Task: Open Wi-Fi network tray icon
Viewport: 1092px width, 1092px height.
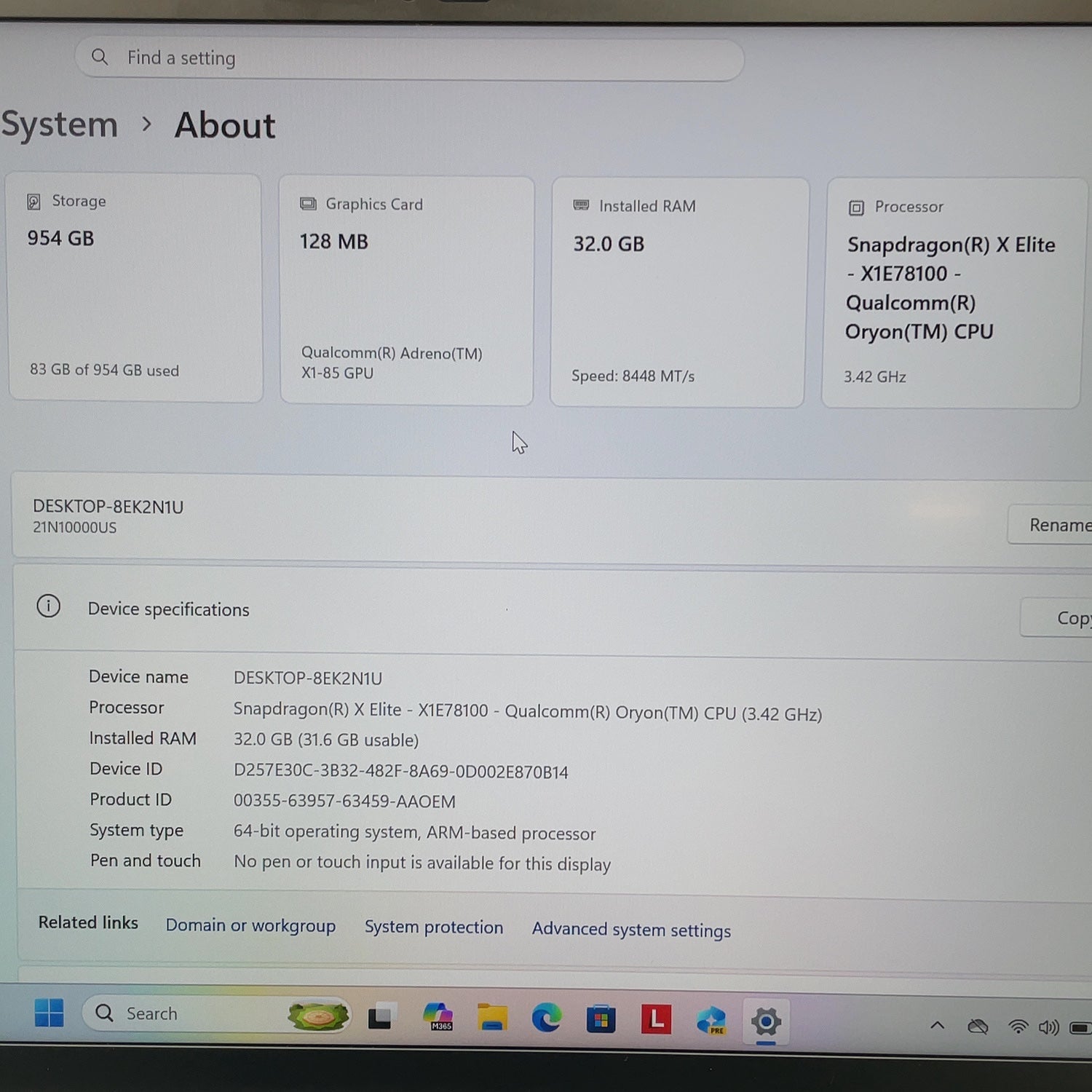Action: (x=1018, y=1027)
